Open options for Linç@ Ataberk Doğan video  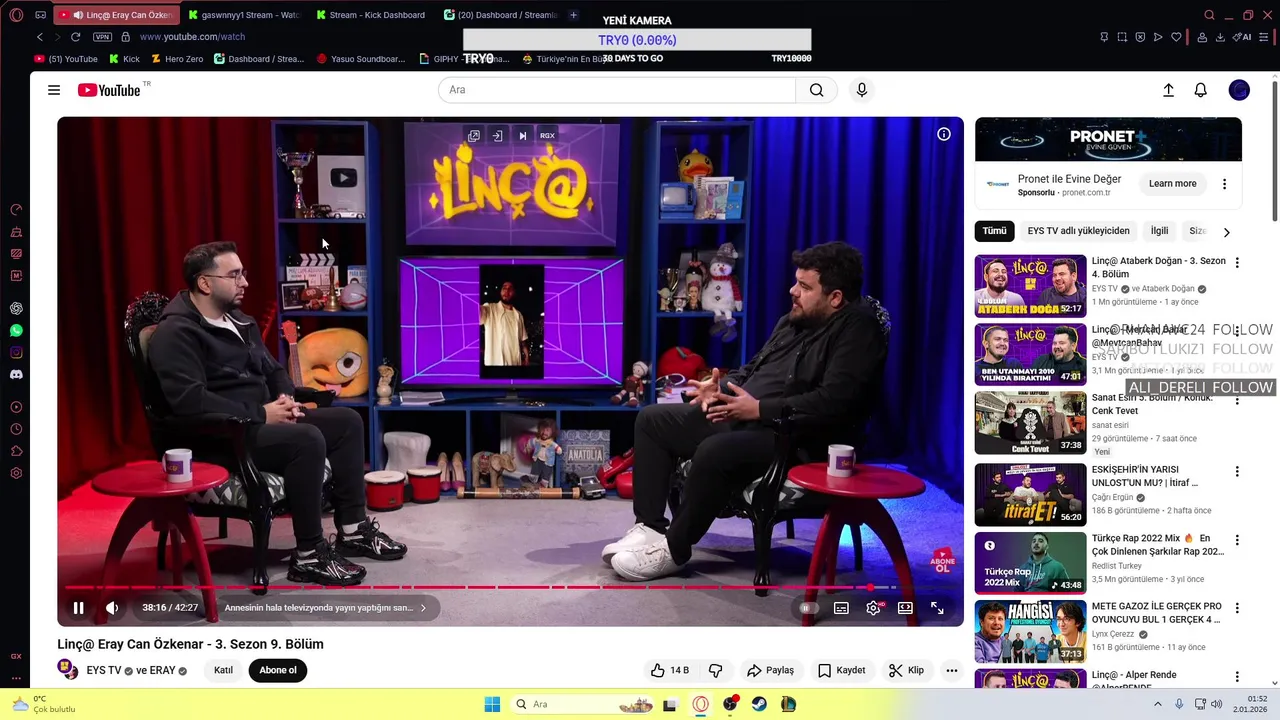[x=1237, y=263]
